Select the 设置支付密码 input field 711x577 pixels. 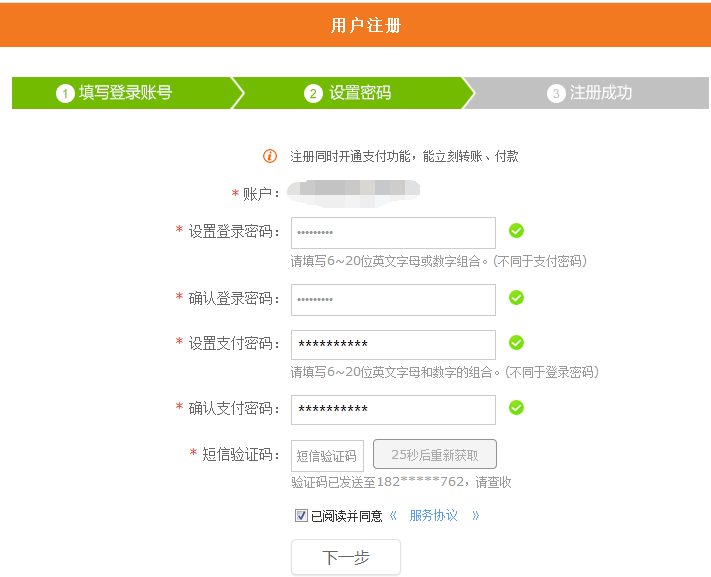(393, 344)
